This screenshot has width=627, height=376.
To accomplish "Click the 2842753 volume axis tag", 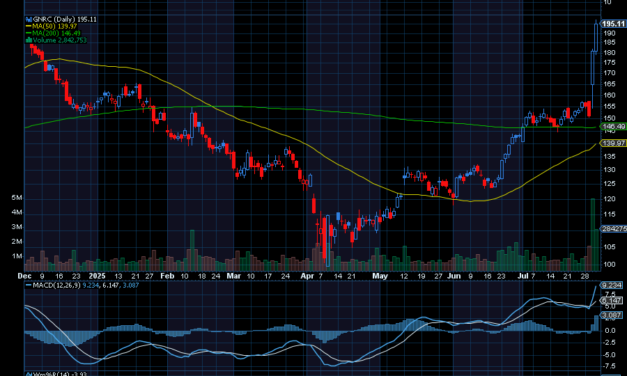I will click(614, 229).
